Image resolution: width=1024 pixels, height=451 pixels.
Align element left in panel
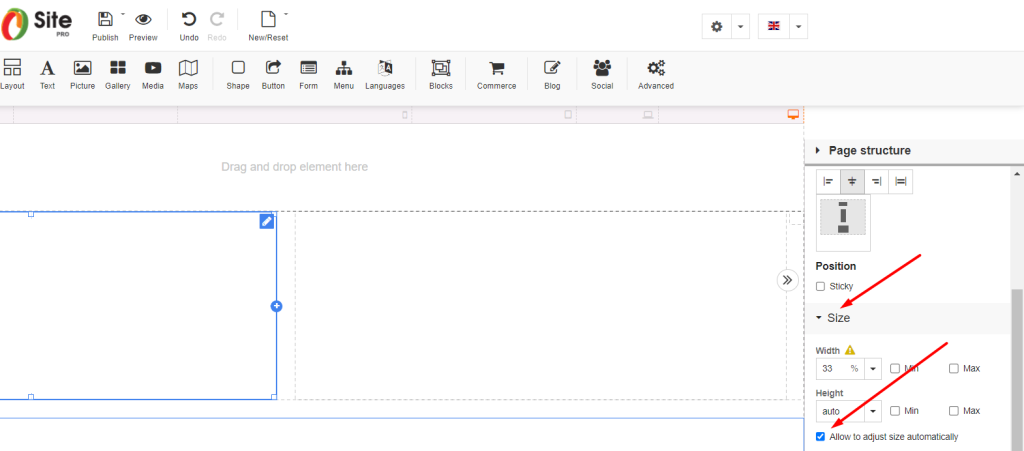tap(828, 181)
